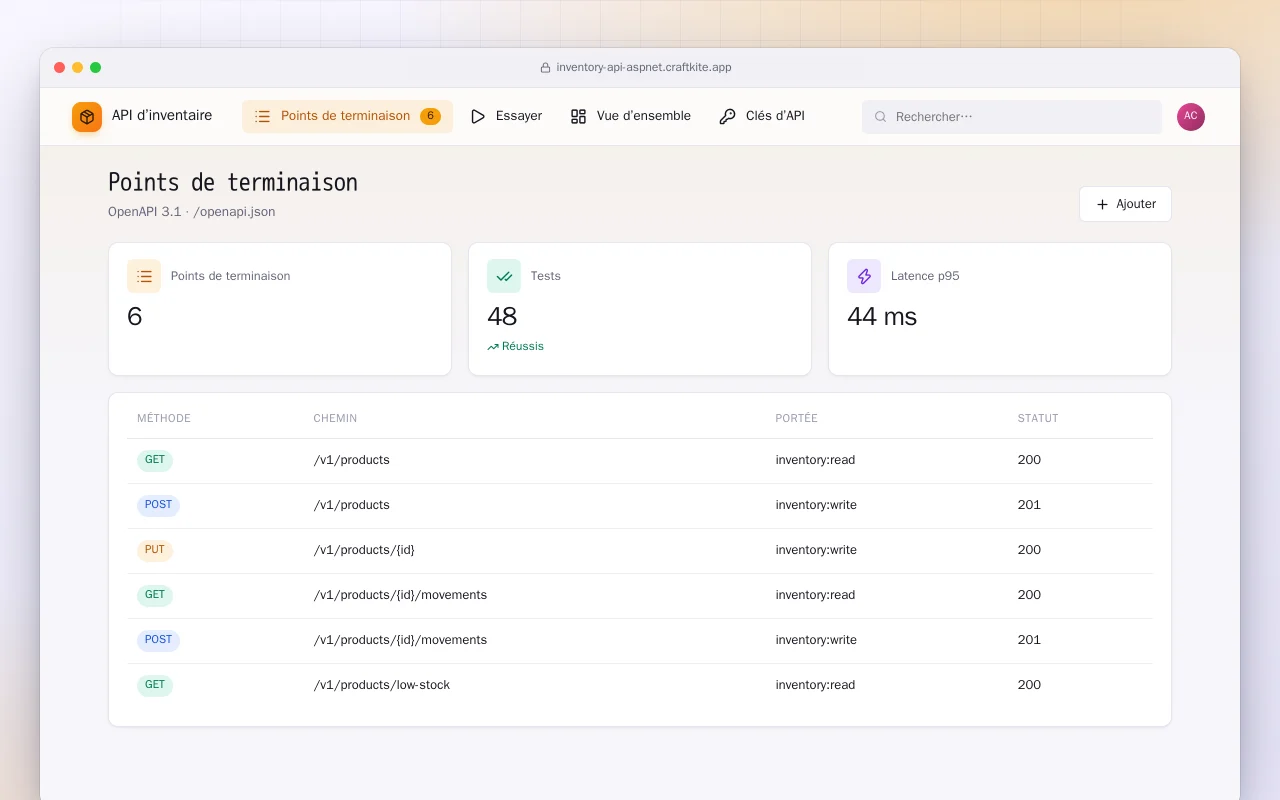Screen dimensions: 1280x800
Task: Click the OpenAPI 3.1 · /openapi.json subtitle
Action: [x=192, y=212]
